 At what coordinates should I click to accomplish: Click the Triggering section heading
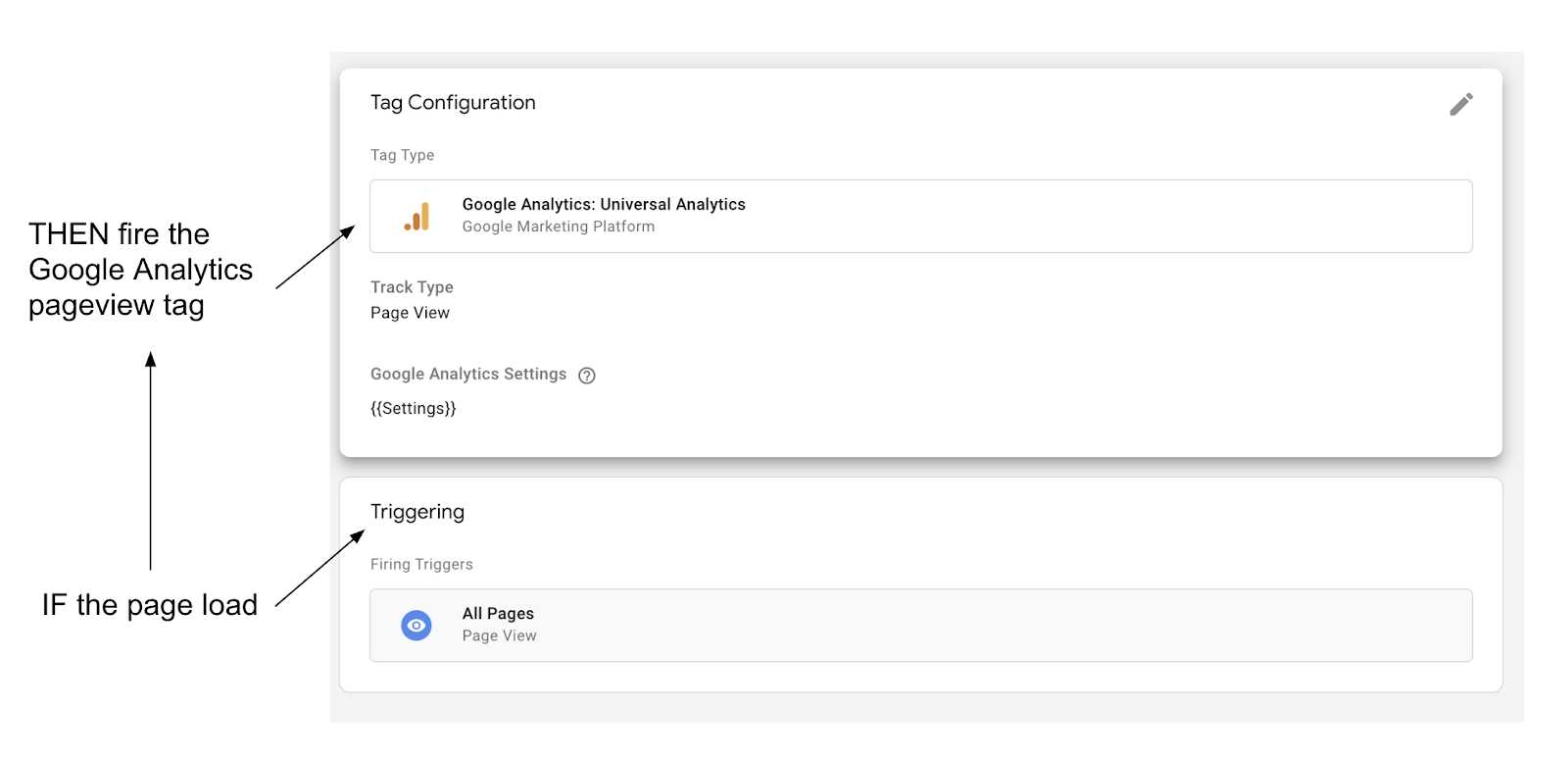[x=417, y=512]
